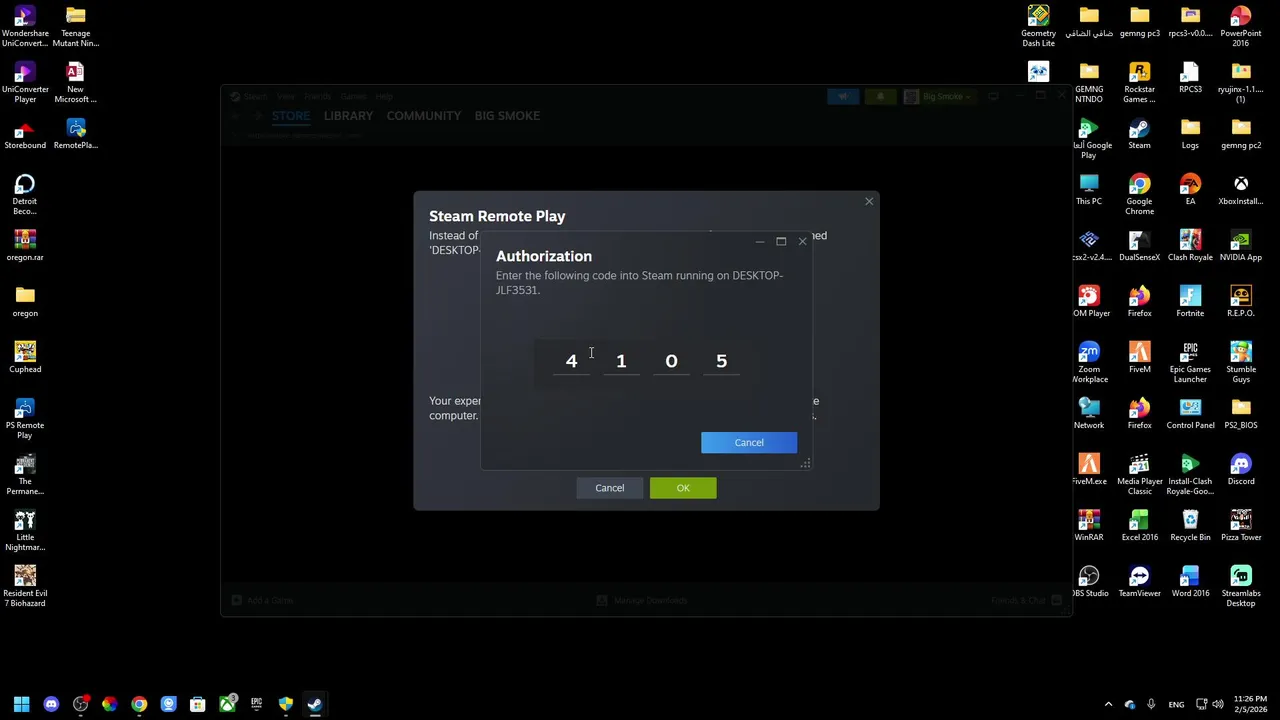The width and height of the screenshot is (1280, 720).
Task: Click the first code digit 4
Action: click(x=571, y=361)
